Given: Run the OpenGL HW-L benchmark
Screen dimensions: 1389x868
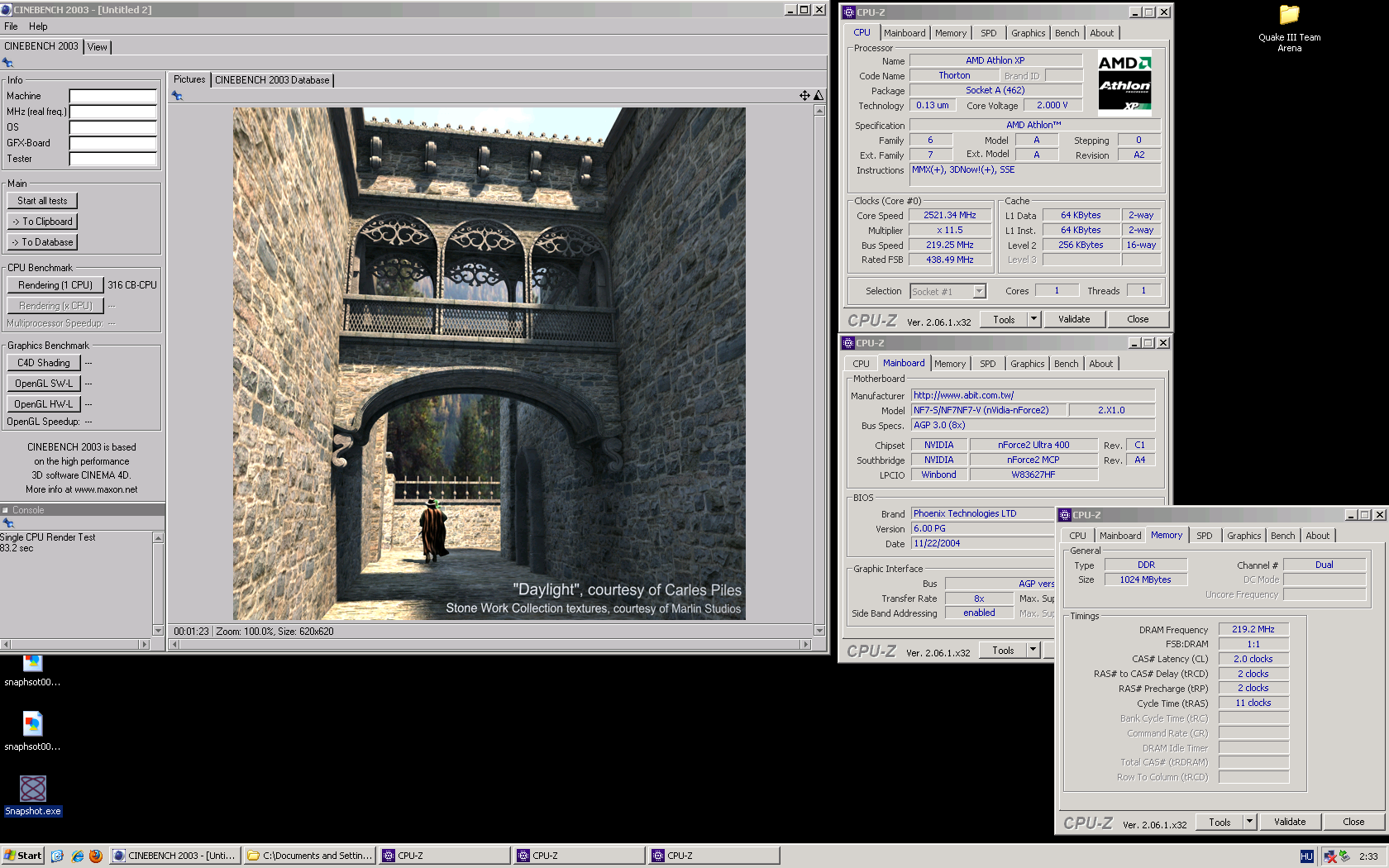Looking at the screenshot, I should 44,404.
